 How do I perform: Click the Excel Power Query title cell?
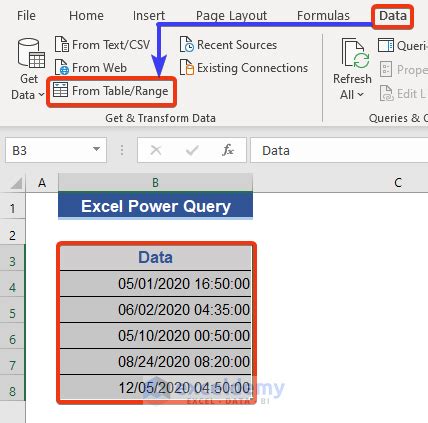[x=155, y=206]
